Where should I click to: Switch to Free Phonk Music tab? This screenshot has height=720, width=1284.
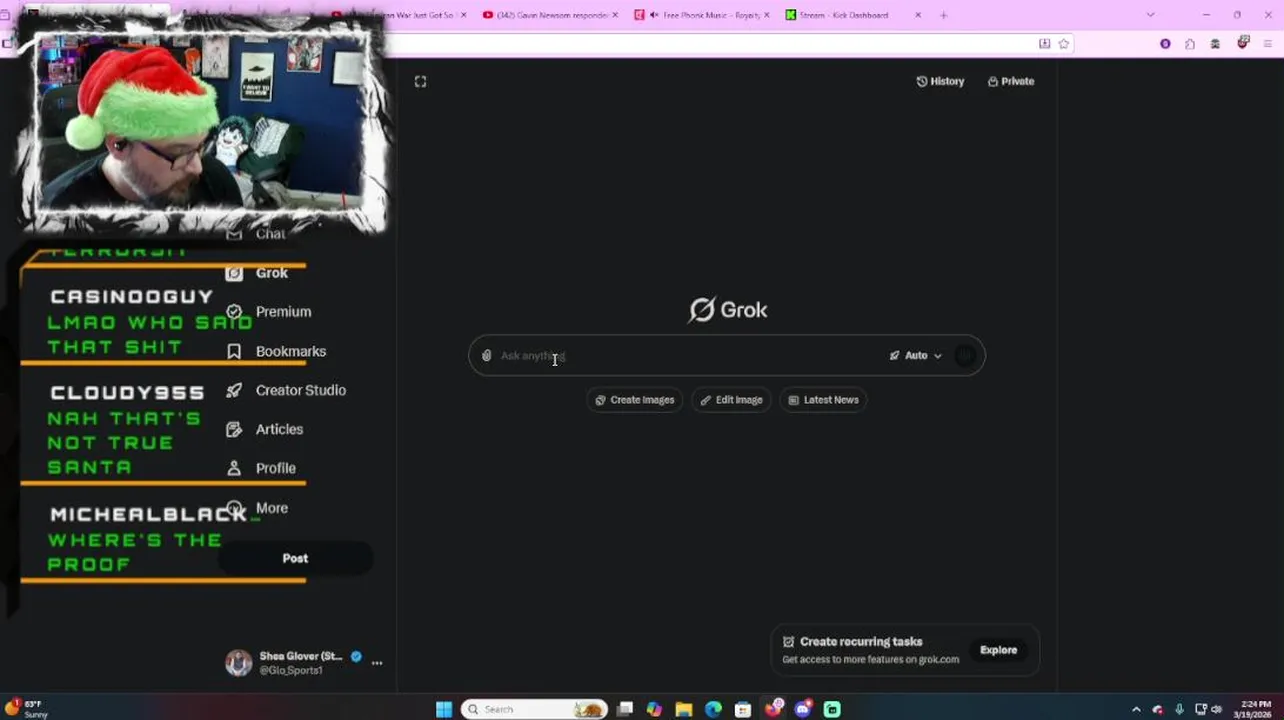point(703,15)
